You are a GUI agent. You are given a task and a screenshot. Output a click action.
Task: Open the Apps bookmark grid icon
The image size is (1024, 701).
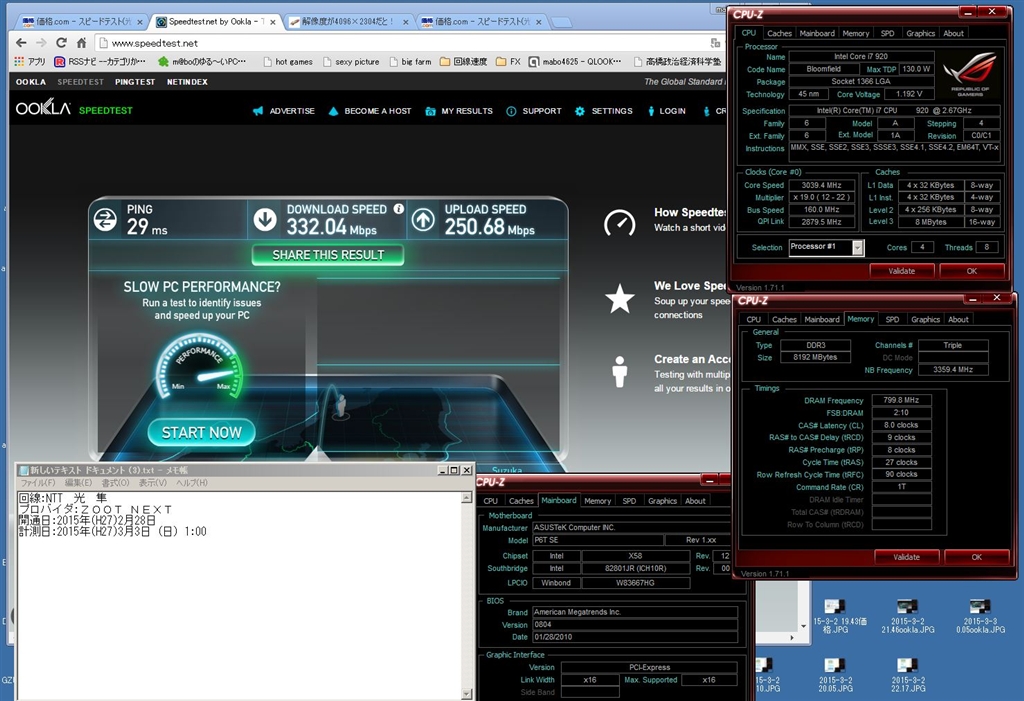(20, 61)
